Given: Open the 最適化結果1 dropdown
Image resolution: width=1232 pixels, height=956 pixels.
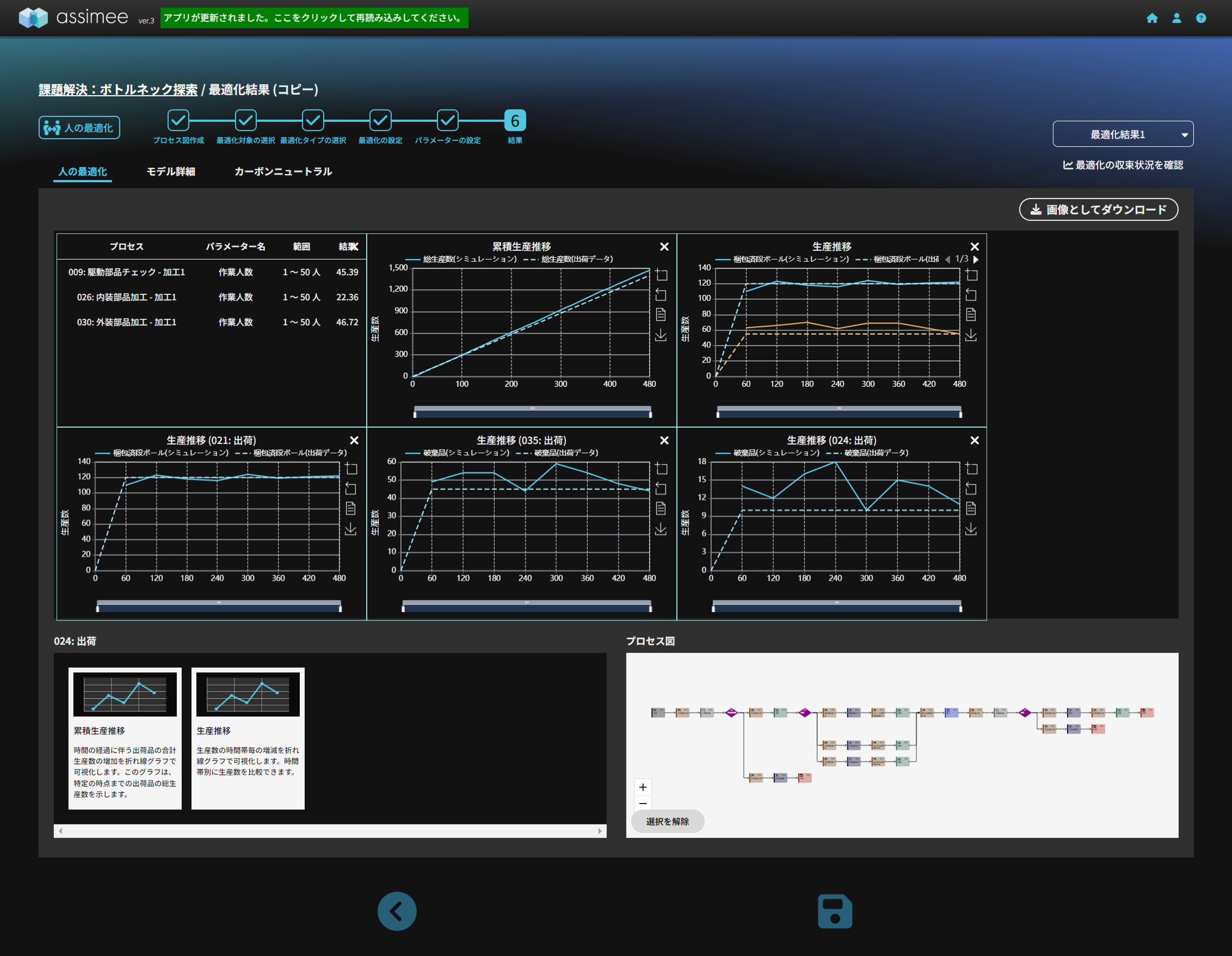Looking at the screenshot, I should tap(1122, 134).
